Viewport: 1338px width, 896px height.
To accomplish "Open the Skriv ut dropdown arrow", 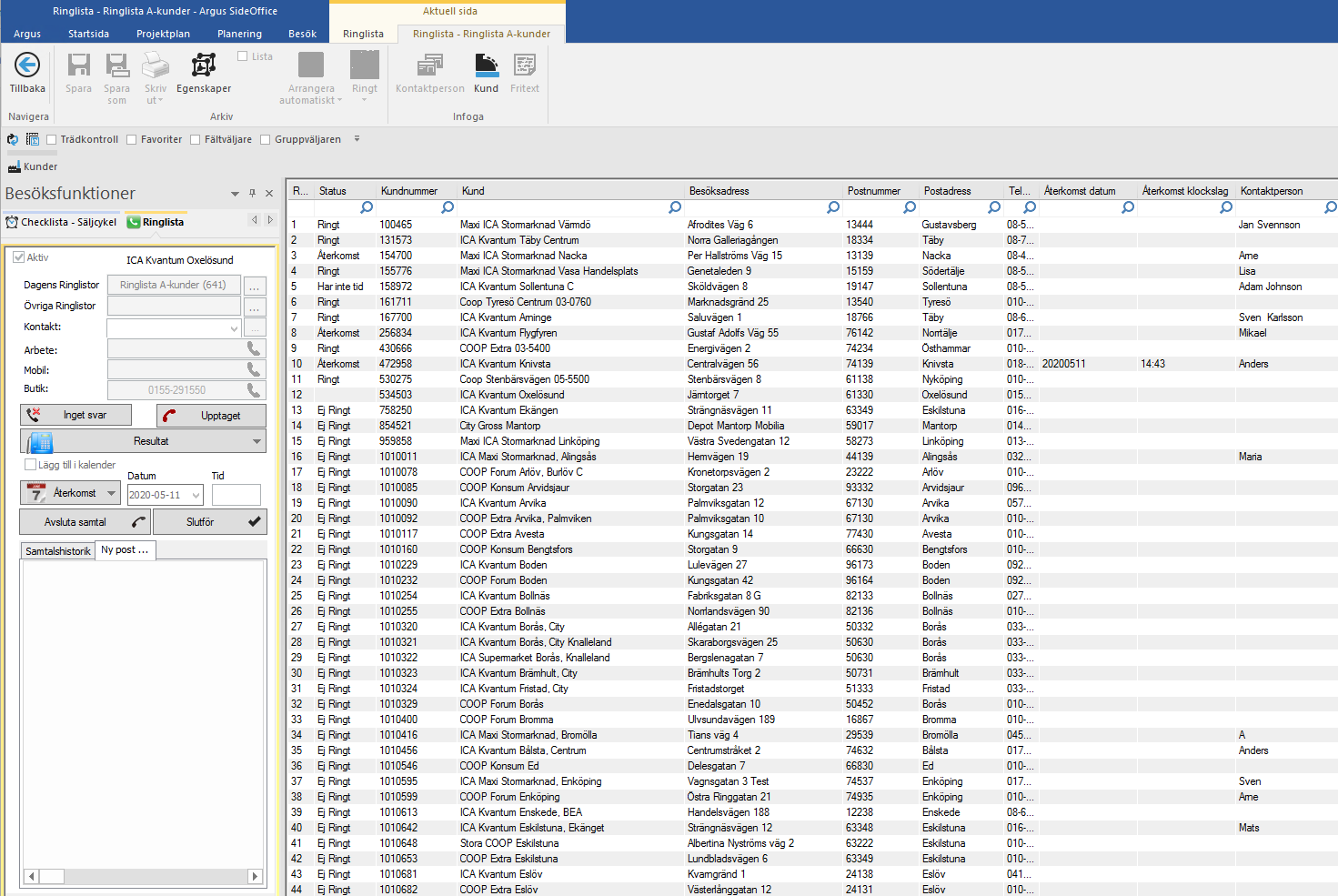I will [x=161, y=100].
